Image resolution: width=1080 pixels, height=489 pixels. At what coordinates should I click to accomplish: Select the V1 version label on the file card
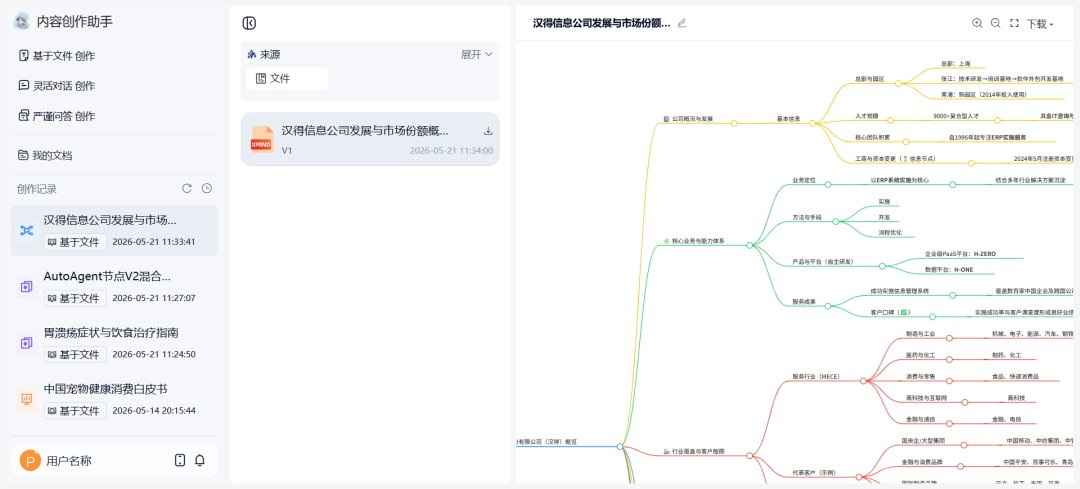[287, 151]
